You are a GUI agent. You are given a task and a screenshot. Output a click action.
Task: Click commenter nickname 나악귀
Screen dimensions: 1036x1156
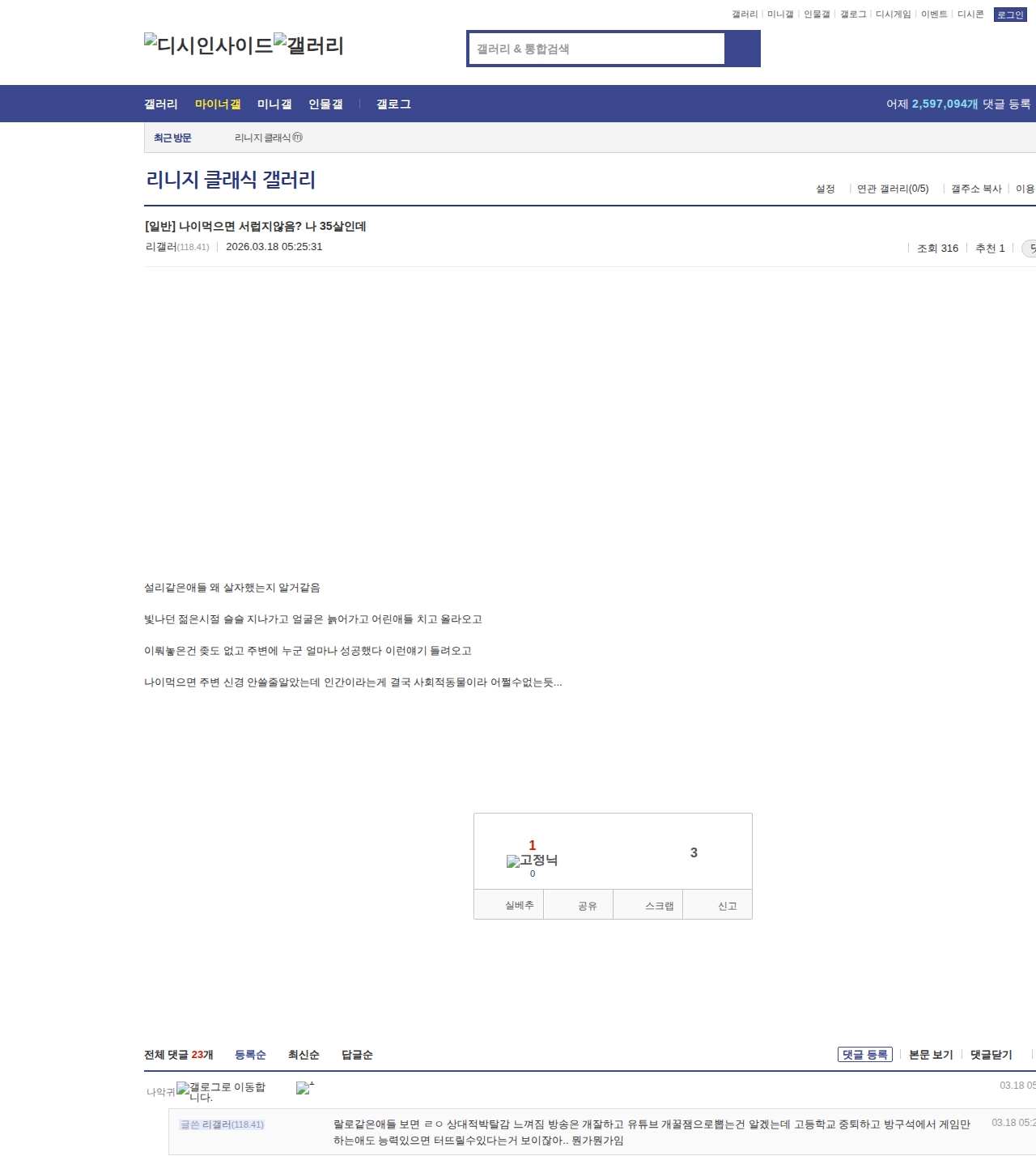pyautogui.click(x=160, y=1092)
